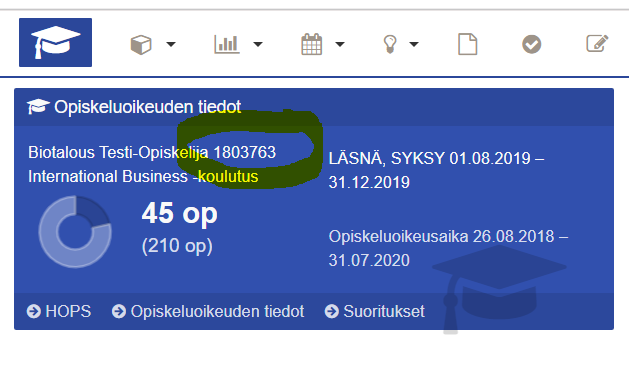
Task: Click the Opiskeluoikeuden tiedot panel header
Action: pos(314,107)
